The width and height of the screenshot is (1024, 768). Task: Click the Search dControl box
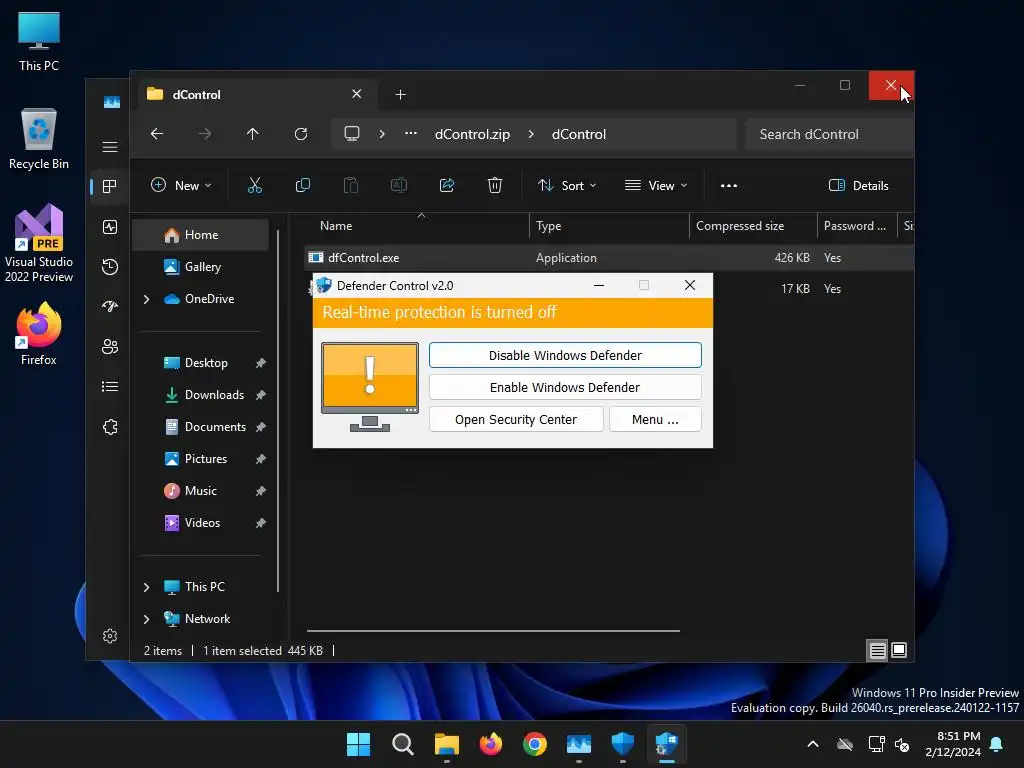click(829, 134)
